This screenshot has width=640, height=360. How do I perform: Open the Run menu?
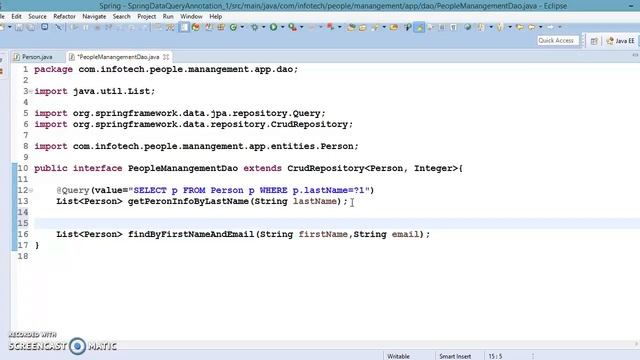[x=168, y=17]
